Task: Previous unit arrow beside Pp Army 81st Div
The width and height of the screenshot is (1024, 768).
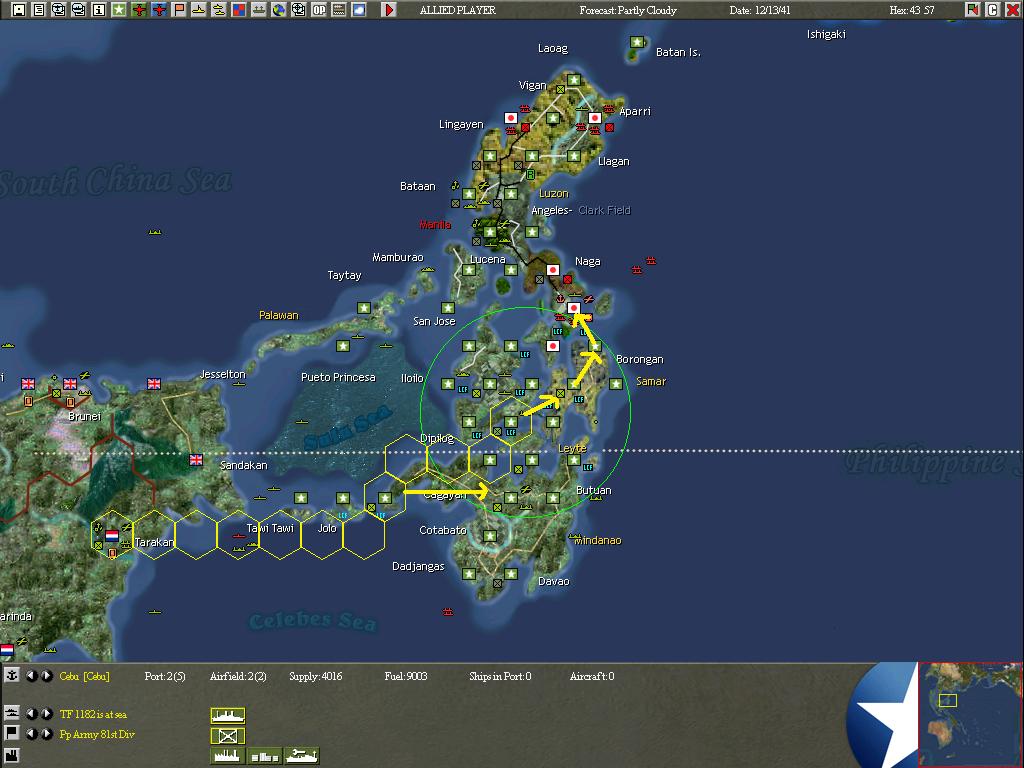Action: pos(31,734)
